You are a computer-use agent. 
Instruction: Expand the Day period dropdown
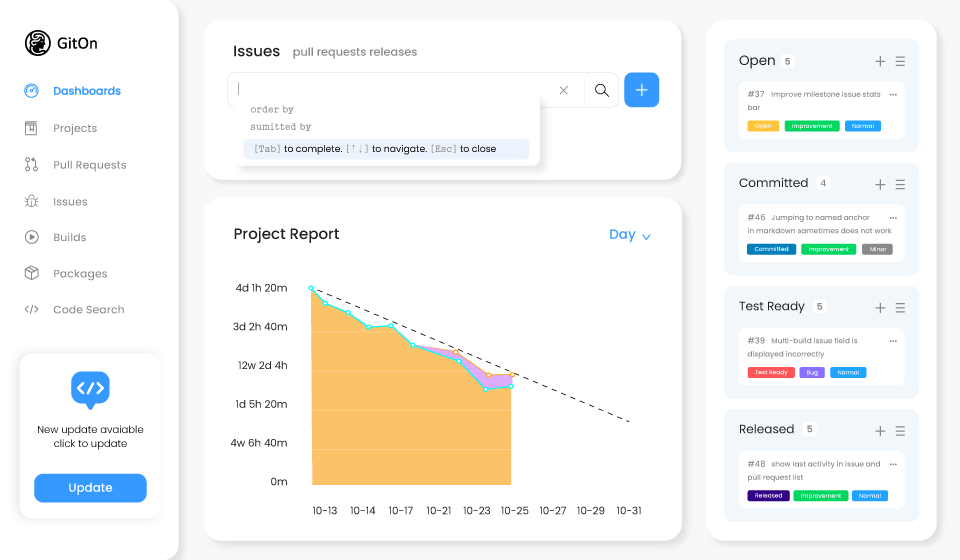pyautogui.click(x=630, y=235)
